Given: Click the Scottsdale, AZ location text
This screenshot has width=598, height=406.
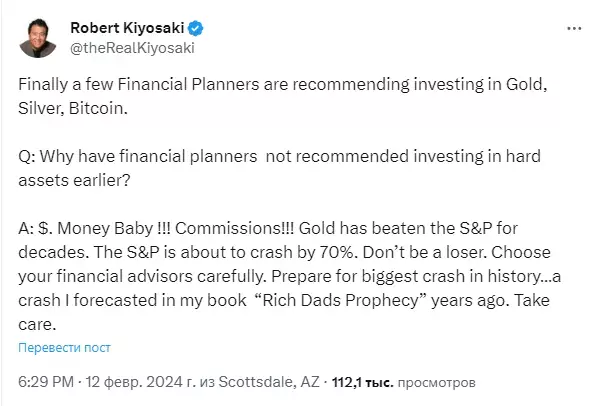Looking at the screenshot, I should coord(269,382).
